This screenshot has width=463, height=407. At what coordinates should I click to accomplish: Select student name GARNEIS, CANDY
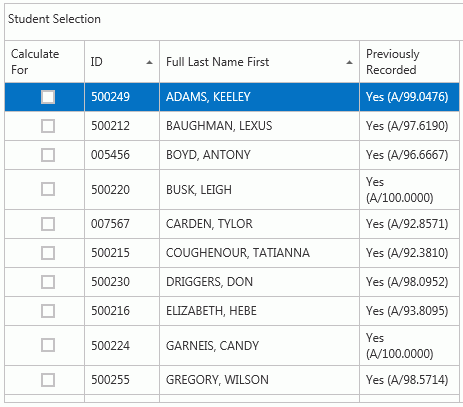pos(212,346)
